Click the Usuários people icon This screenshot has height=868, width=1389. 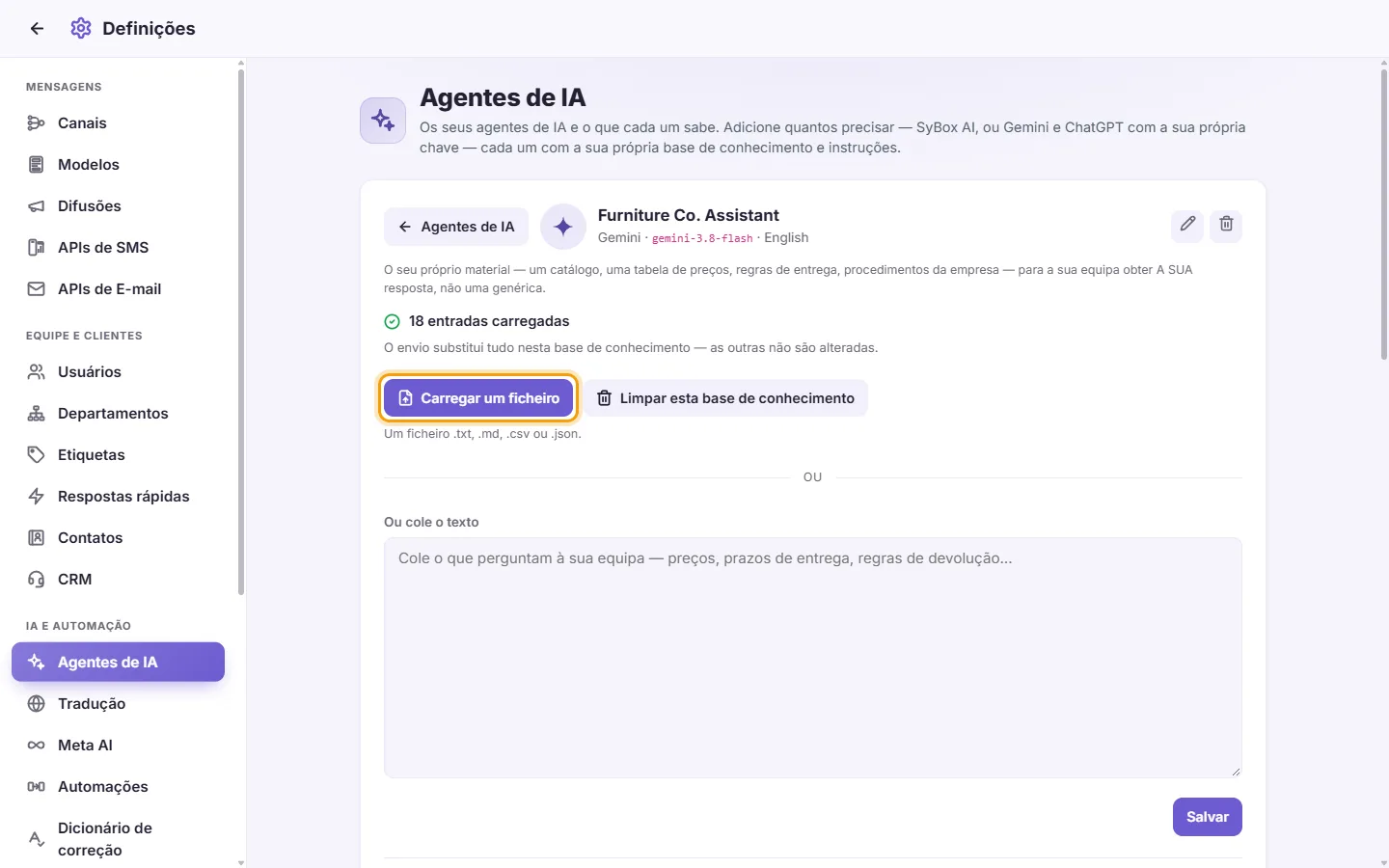tap(37, 372)
